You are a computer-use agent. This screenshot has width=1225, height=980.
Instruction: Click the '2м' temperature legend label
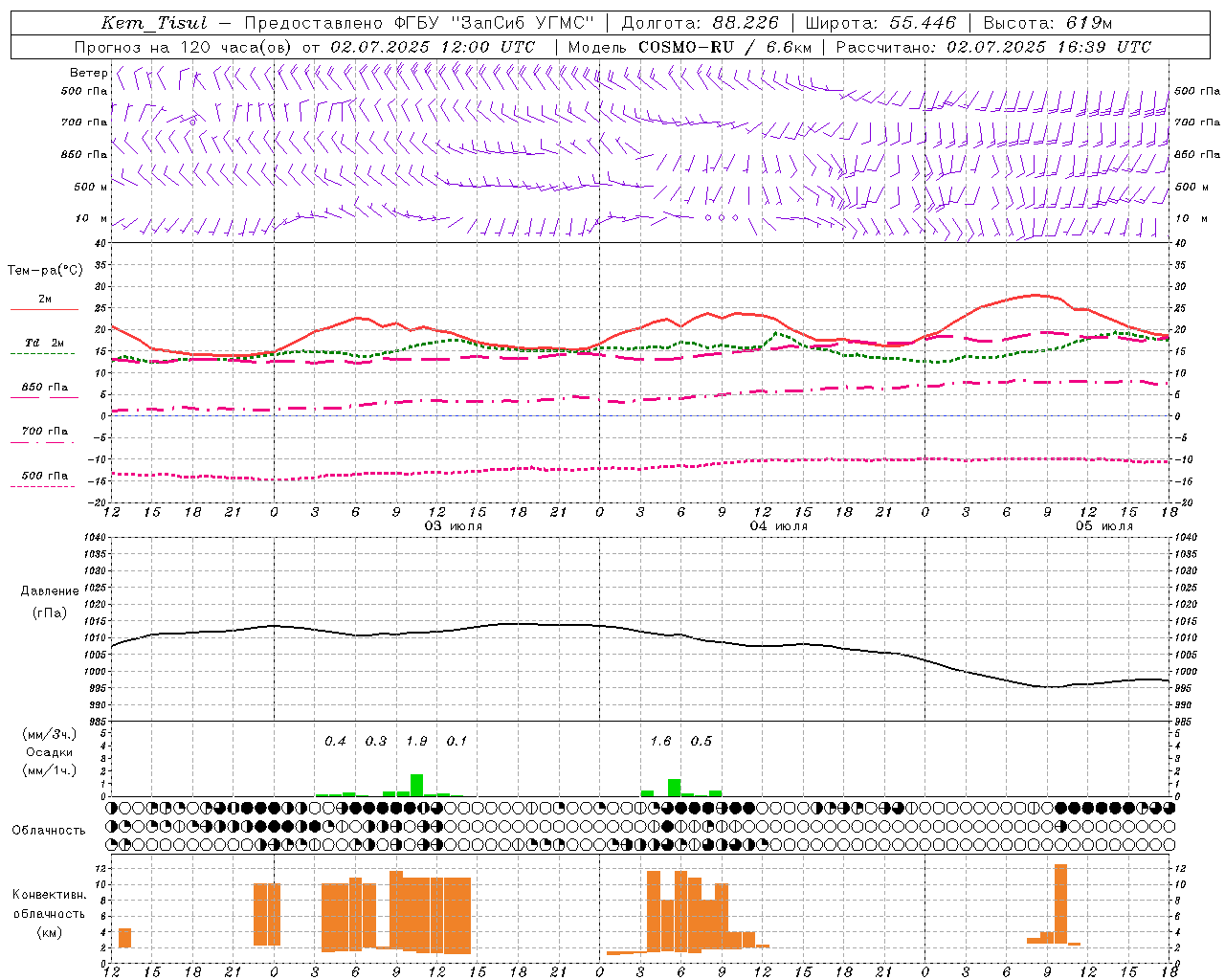45,299
